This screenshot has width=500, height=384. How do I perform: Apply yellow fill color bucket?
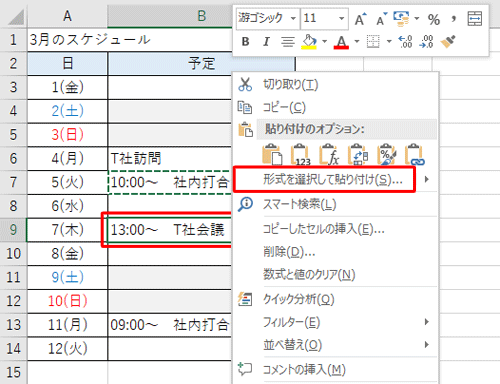click(309, 42)
